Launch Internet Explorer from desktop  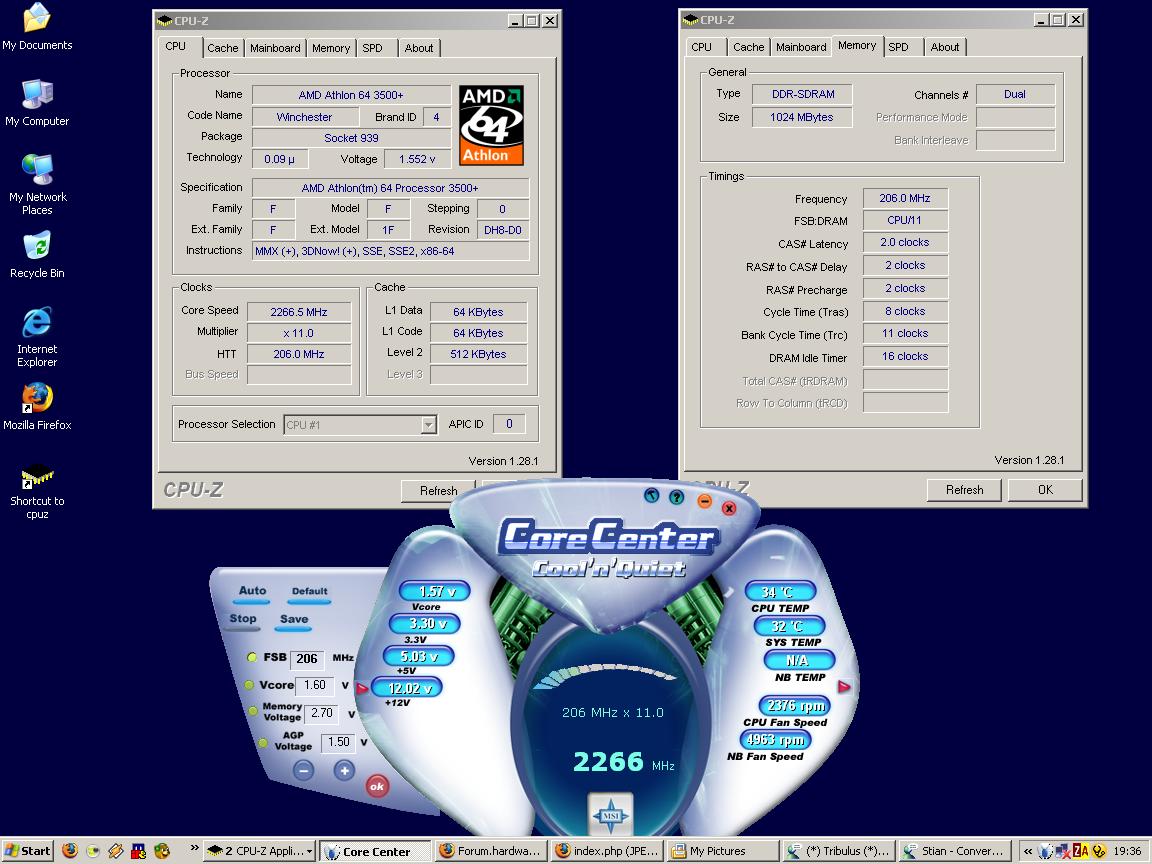[x=37, y=336]
